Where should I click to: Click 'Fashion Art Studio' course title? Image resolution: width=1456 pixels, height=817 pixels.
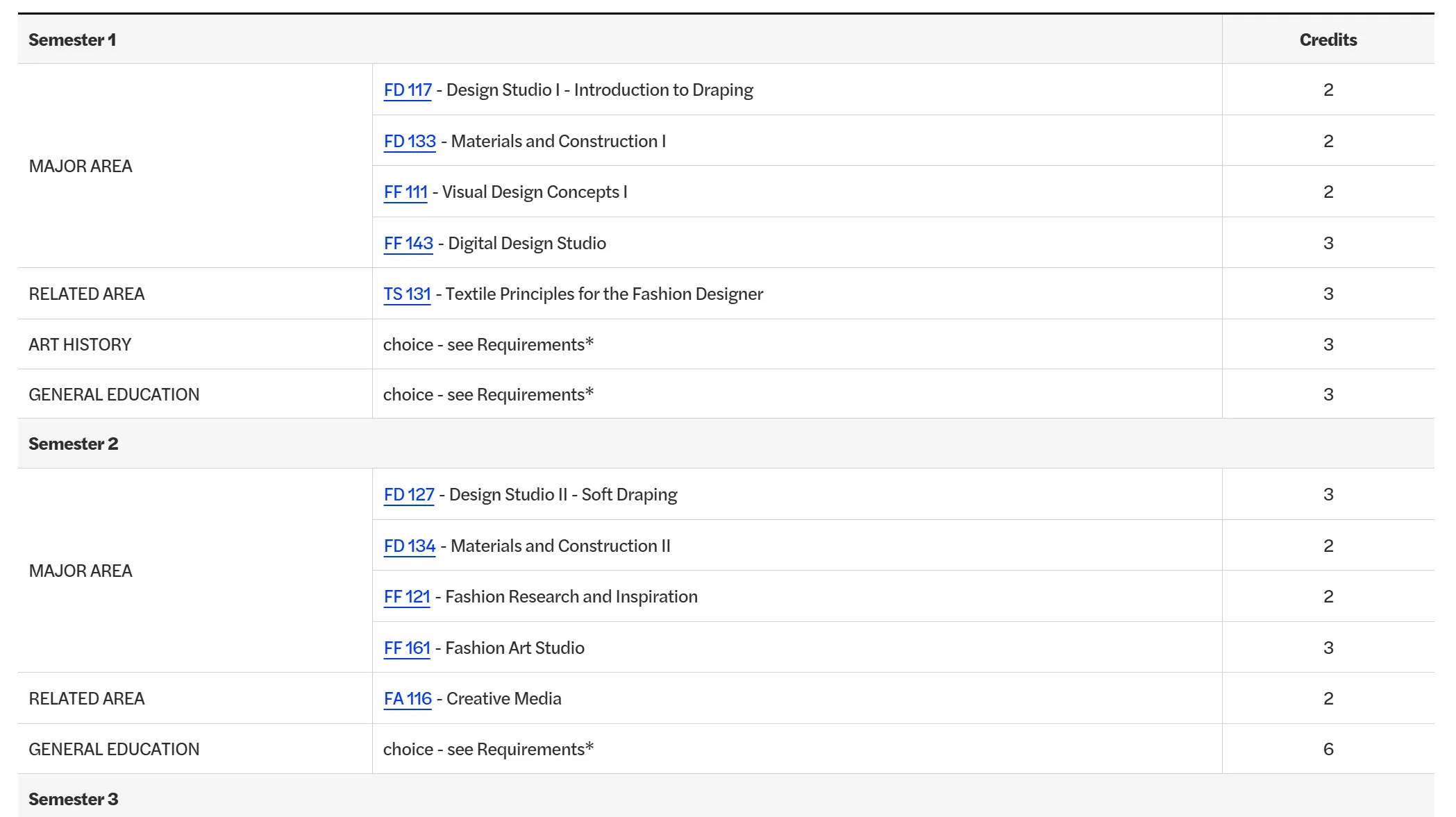point(514,648)
